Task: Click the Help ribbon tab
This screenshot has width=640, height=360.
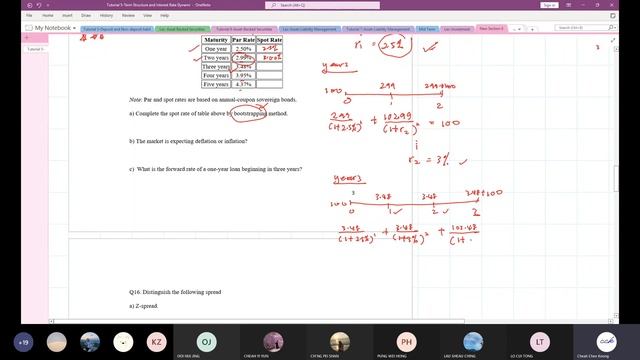Action: click(164, 16)
